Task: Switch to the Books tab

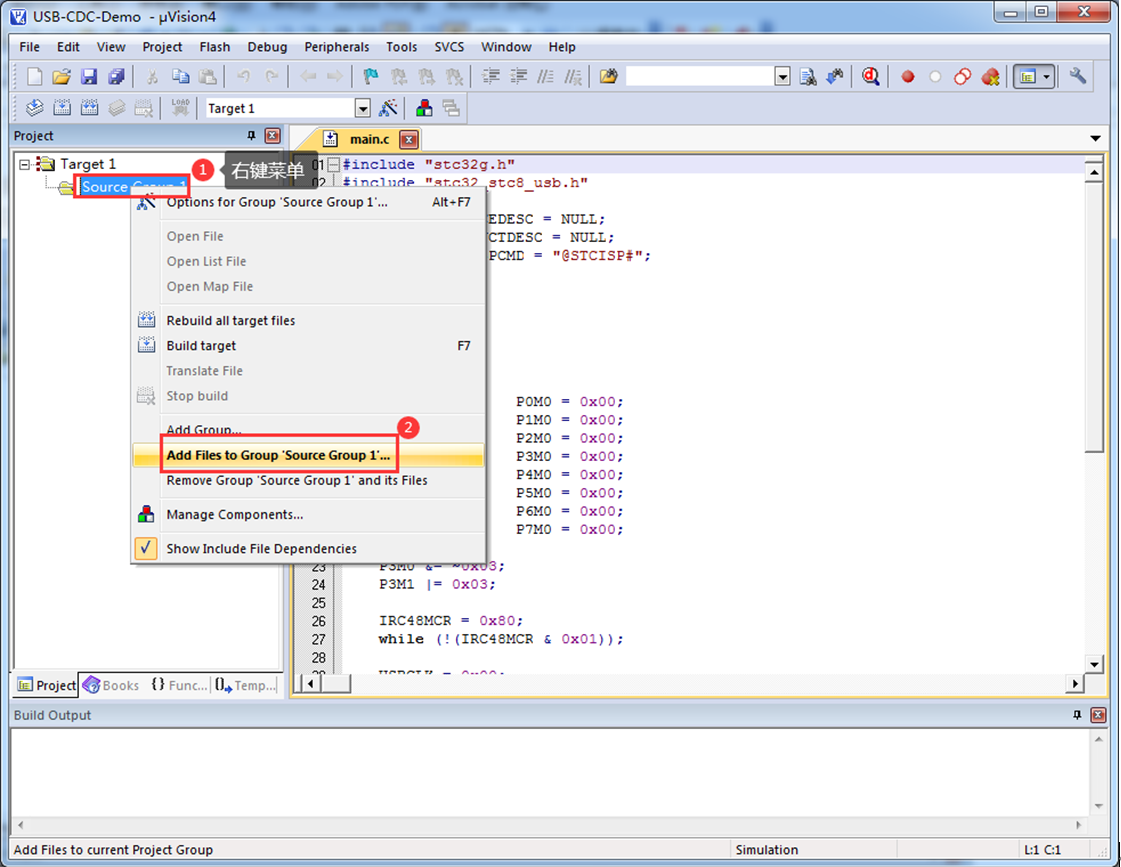Action: click(x=112, y=685)
